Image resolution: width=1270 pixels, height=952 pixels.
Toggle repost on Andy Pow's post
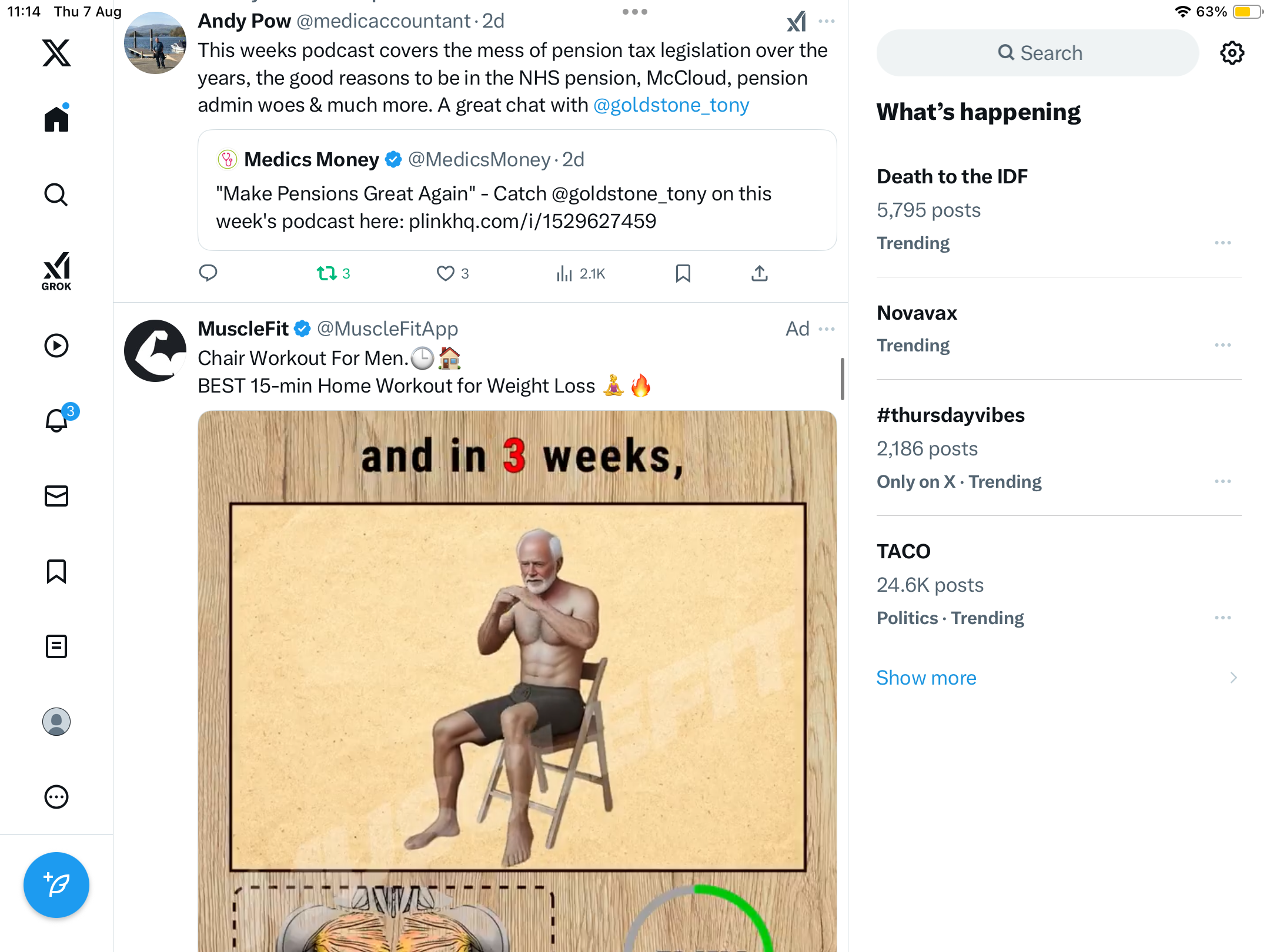pyautogui.click(x=327, y=273)
